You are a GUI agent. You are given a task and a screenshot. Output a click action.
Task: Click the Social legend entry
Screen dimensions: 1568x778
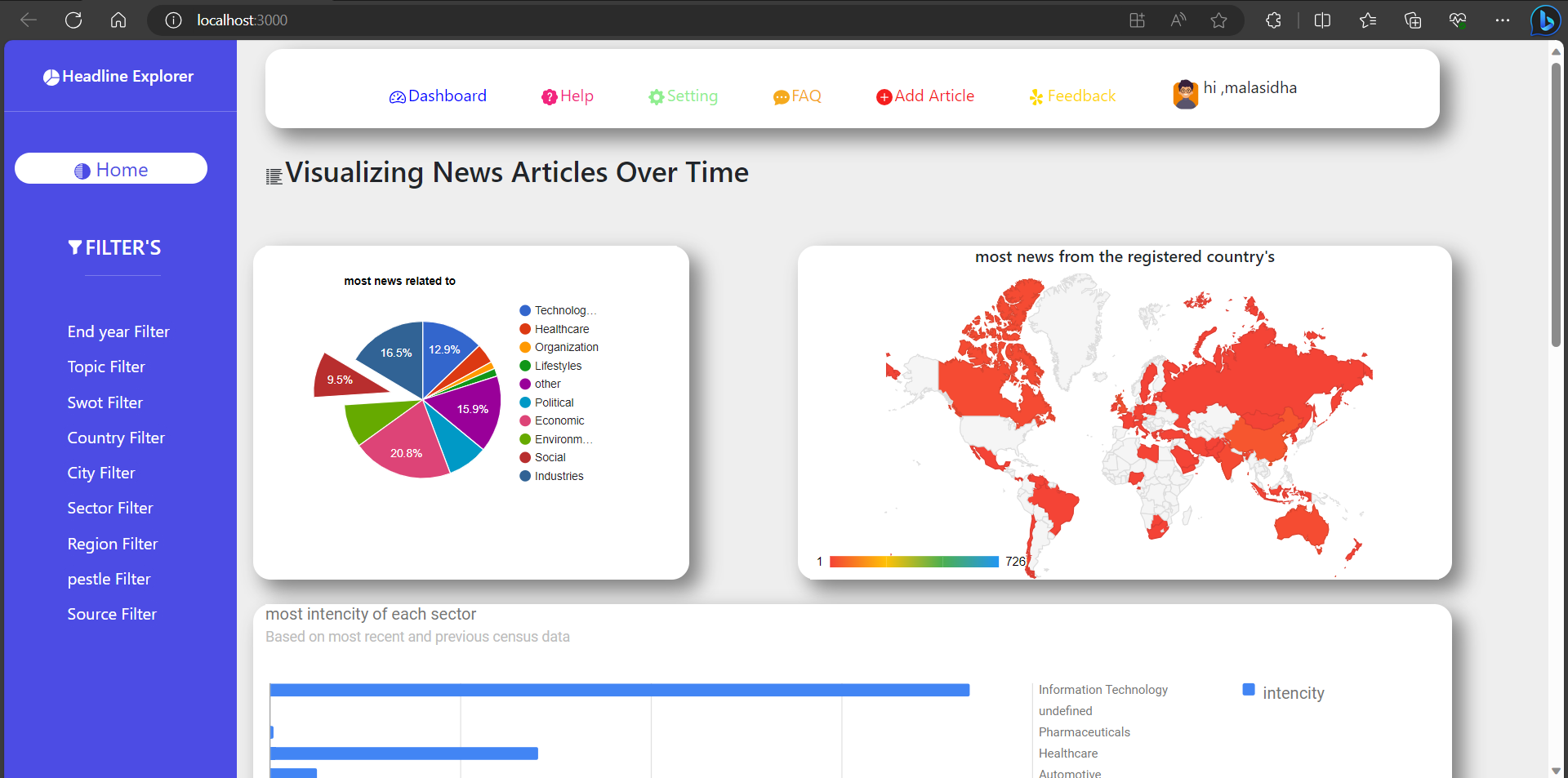pos(542,457)
